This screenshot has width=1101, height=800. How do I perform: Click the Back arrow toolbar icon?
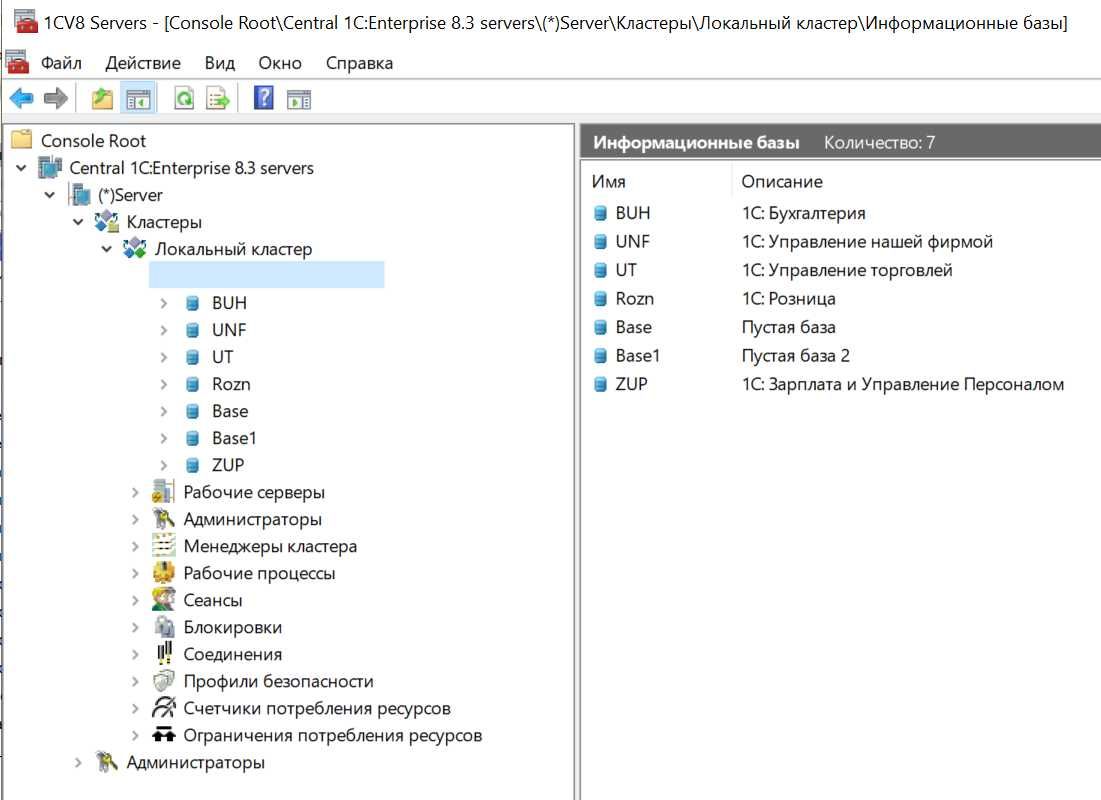click(x=22, y=98)
